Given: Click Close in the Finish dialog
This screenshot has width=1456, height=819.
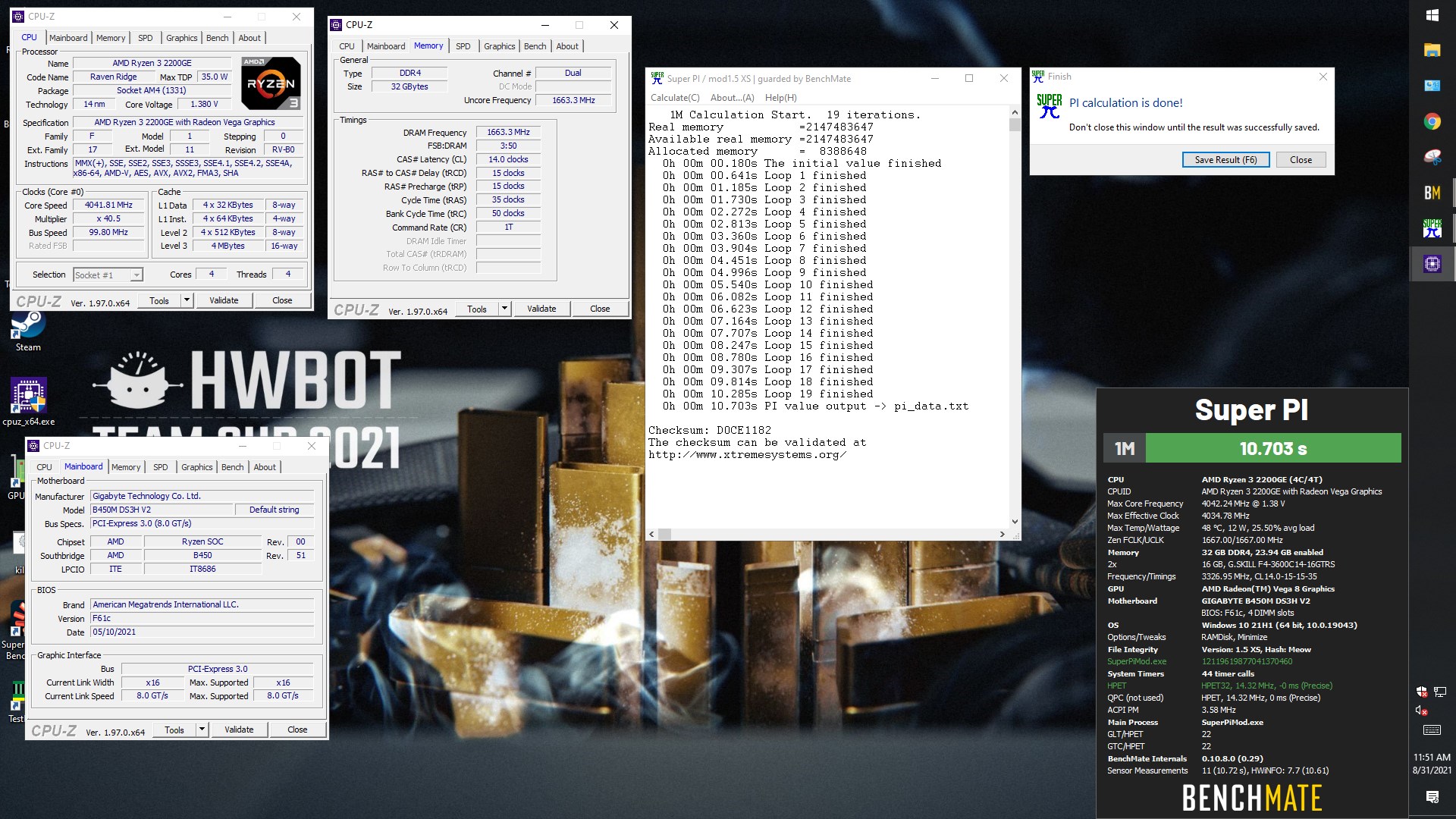Looking at the screenshot, I should [x=1301, y=160].
